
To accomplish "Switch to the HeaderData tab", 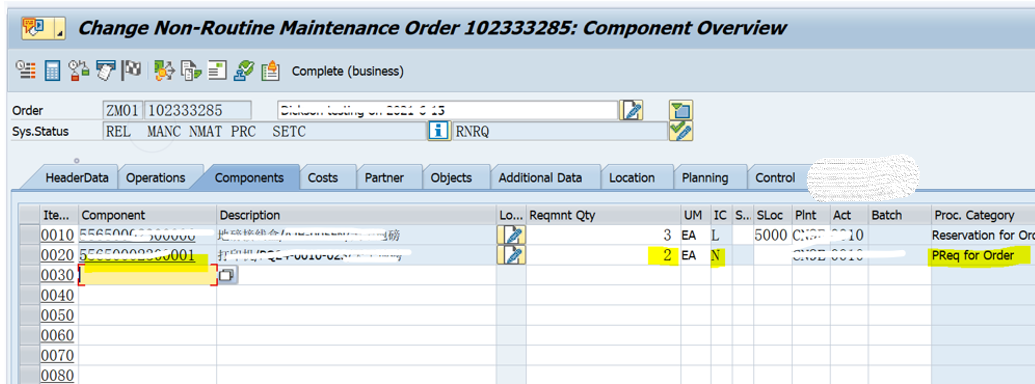I will [x=77, y=177].
